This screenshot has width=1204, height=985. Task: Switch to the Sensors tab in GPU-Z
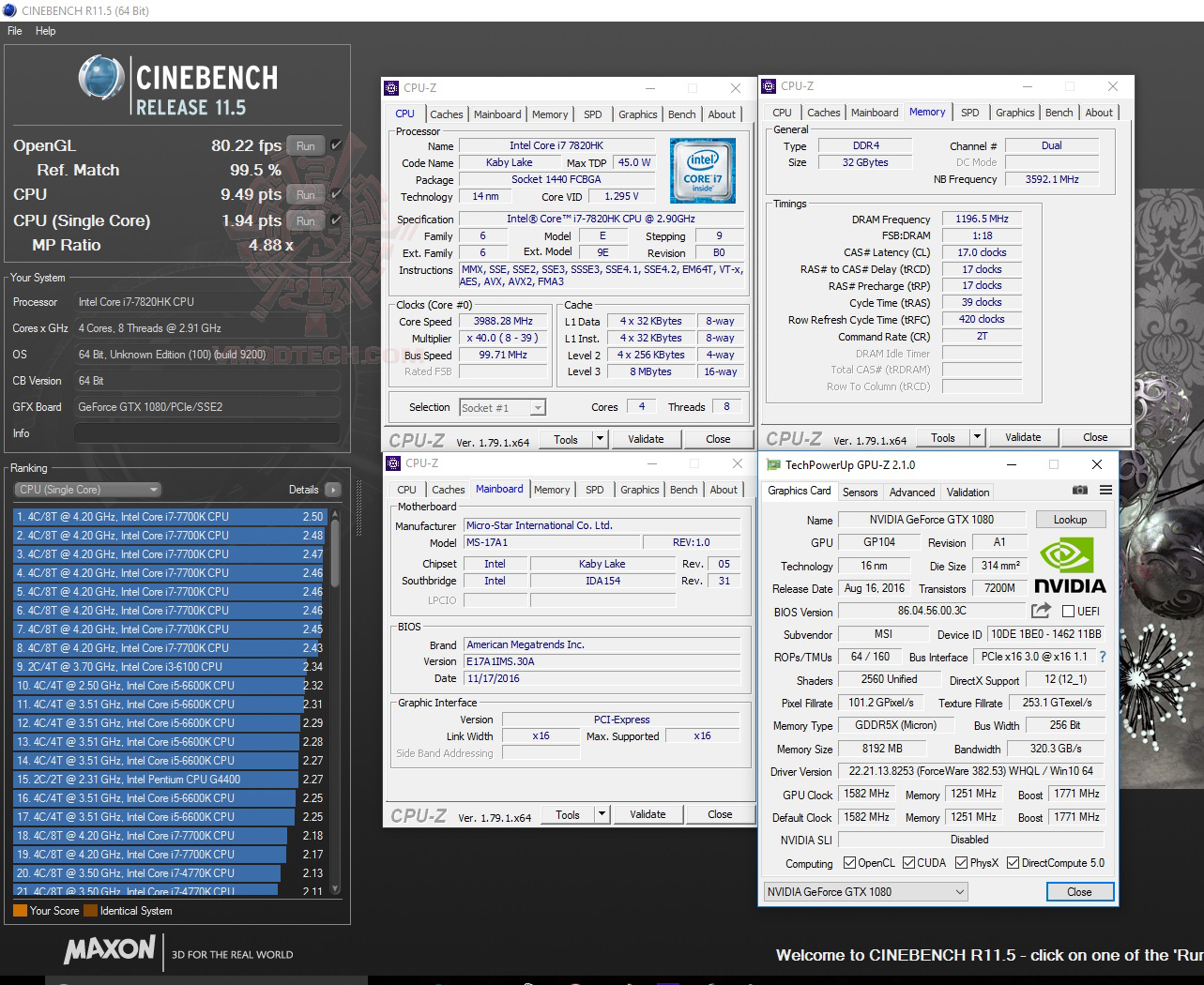[x=861, y=492]
